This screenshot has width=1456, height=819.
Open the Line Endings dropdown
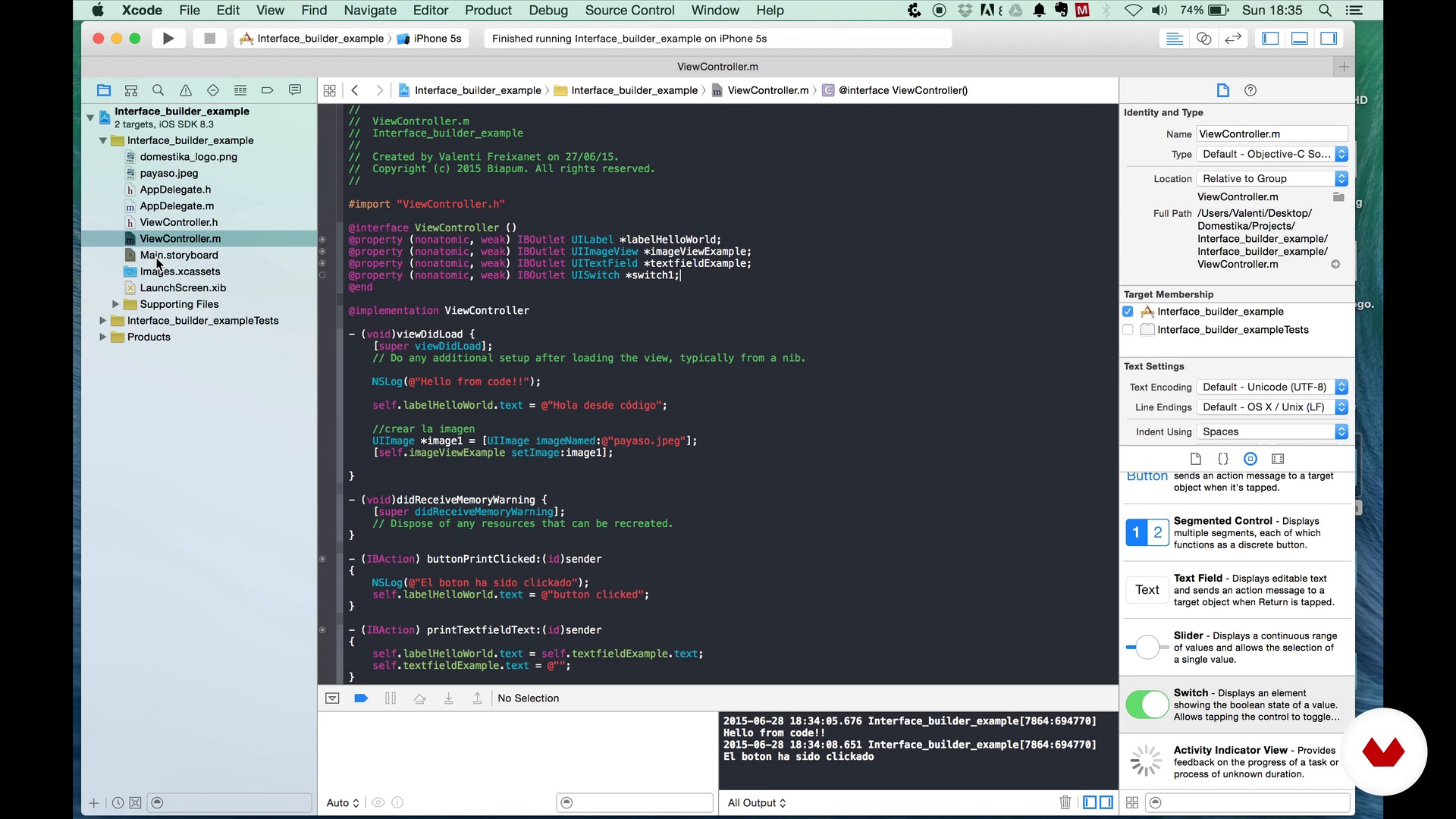(1272, 407)
